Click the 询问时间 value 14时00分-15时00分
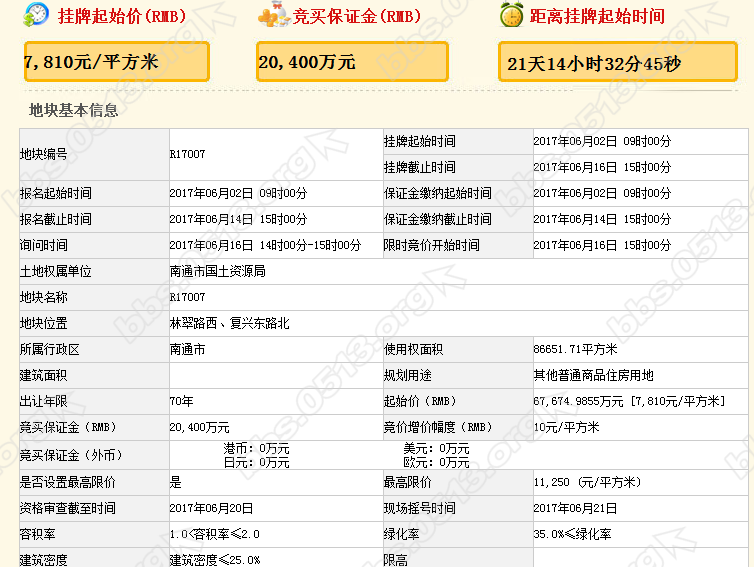This screenshot has width=754, height=567. pos(310,245)
